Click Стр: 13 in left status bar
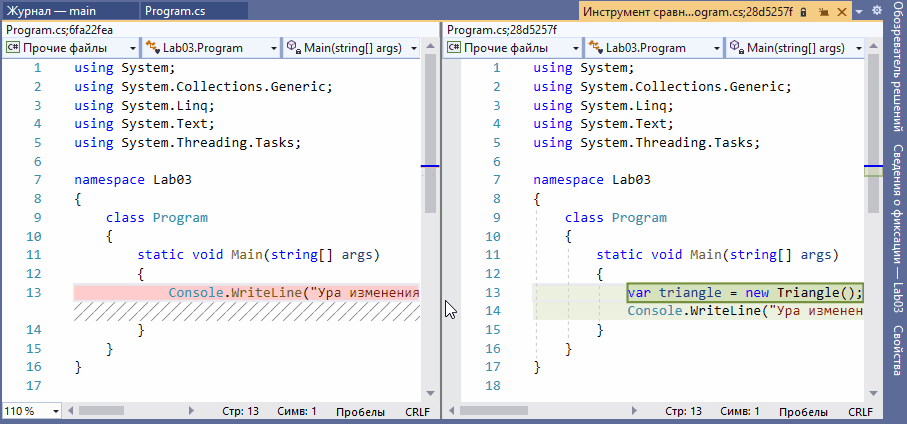The height and width of the screenshot is (424, 907). tap(240, 412)
